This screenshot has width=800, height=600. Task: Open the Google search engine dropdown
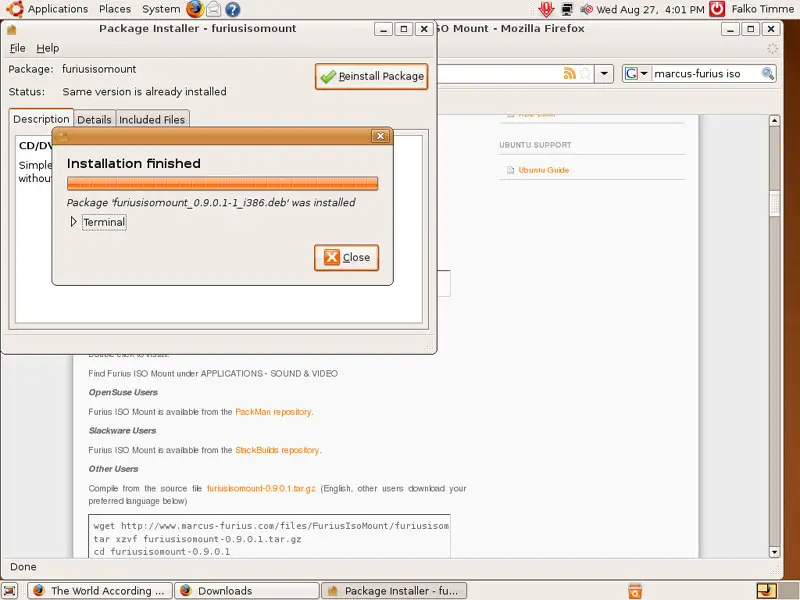pyautogui.click(x=636, y=73)
